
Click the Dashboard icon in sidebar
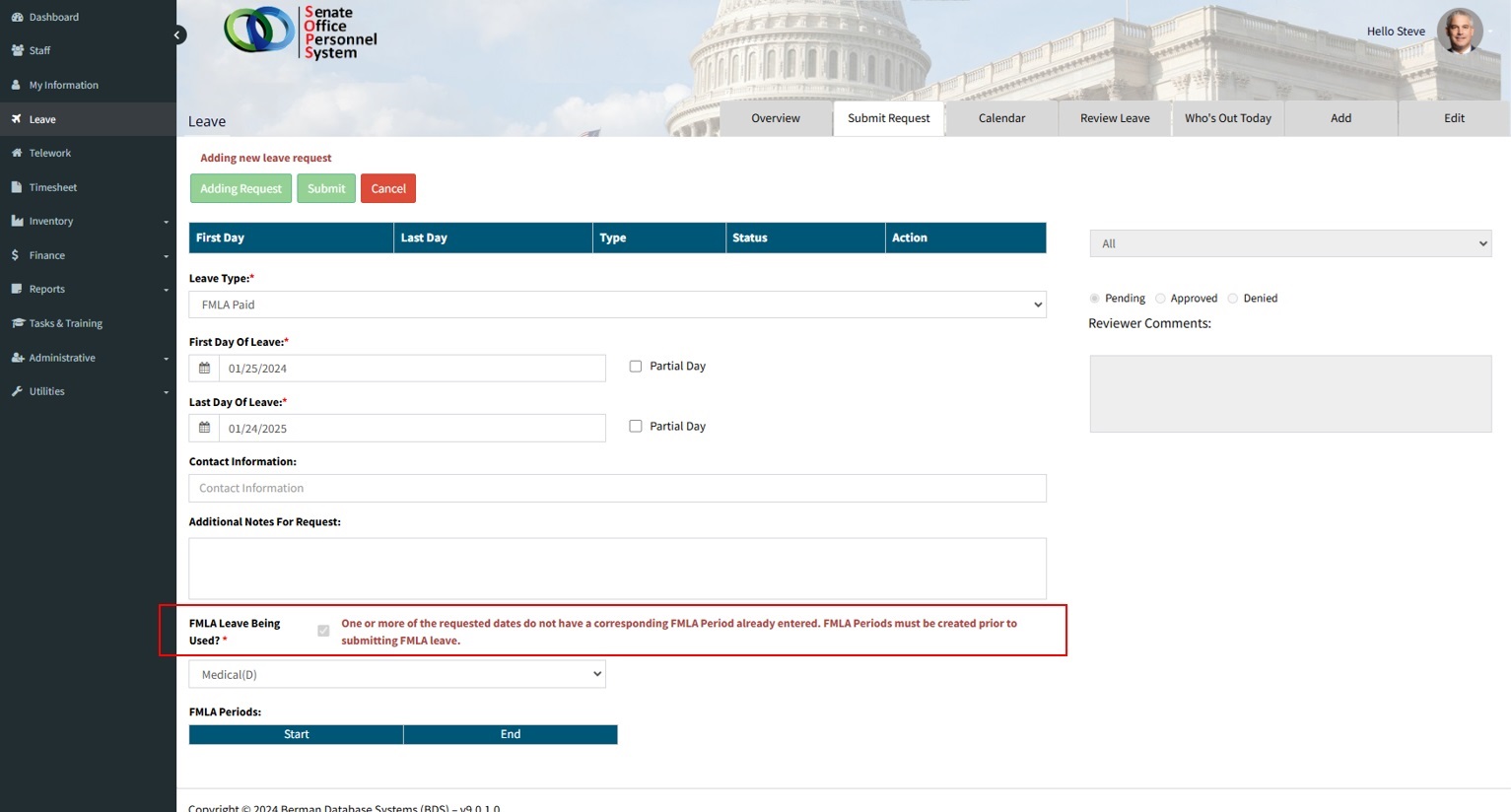(x=17, y=17)
